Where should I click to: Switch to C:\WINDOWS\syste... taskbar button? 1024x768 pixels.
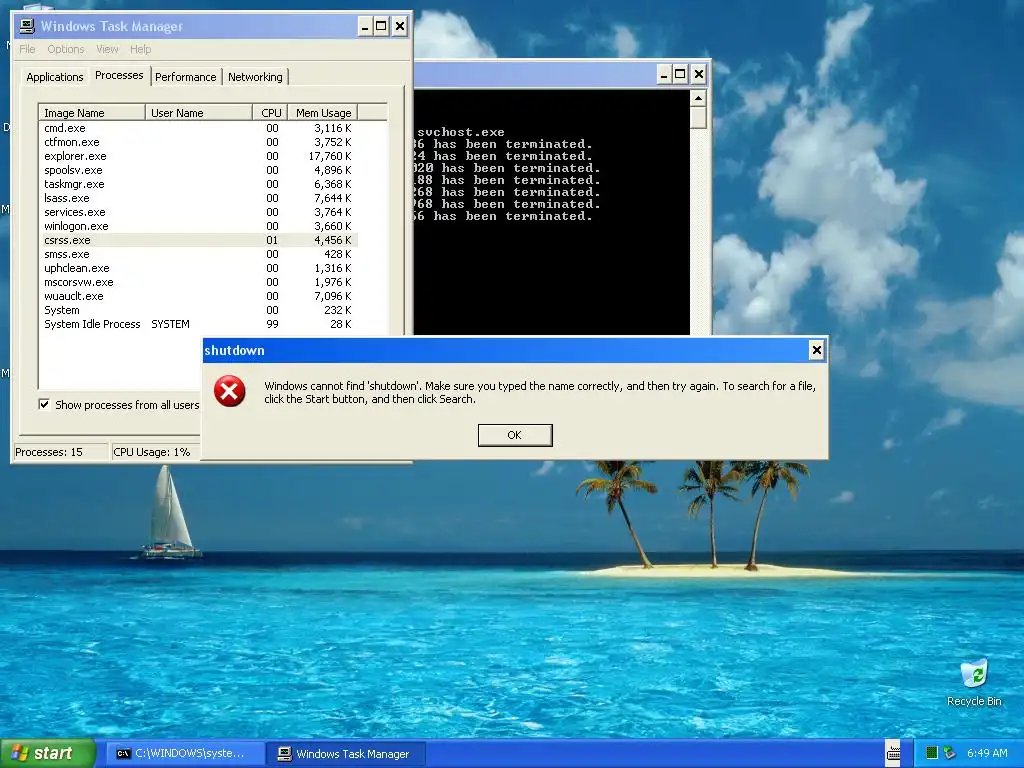[185, 754]
